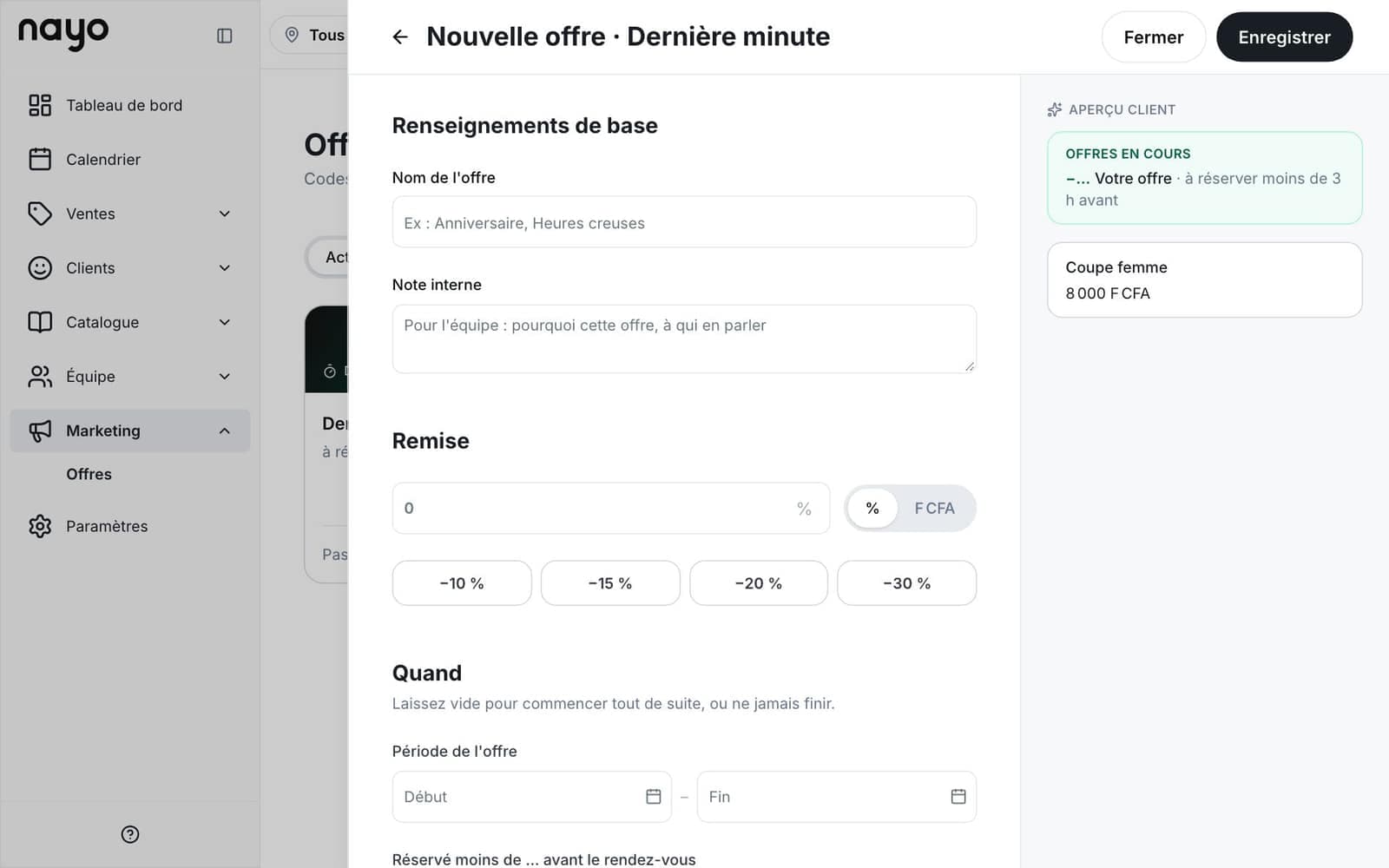Viewport: 1389px width, 868px height.
Task: Click the Calendrier calendar icon
Action: tap(40, 159)
